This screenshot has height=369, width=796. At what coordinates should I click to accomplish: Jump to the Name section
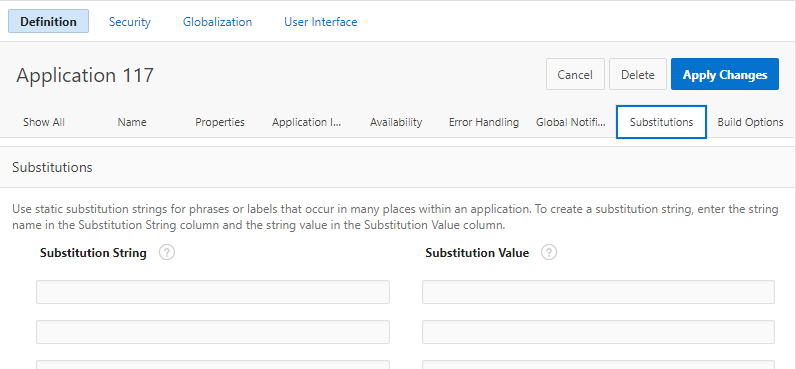[x=132, y=122]
